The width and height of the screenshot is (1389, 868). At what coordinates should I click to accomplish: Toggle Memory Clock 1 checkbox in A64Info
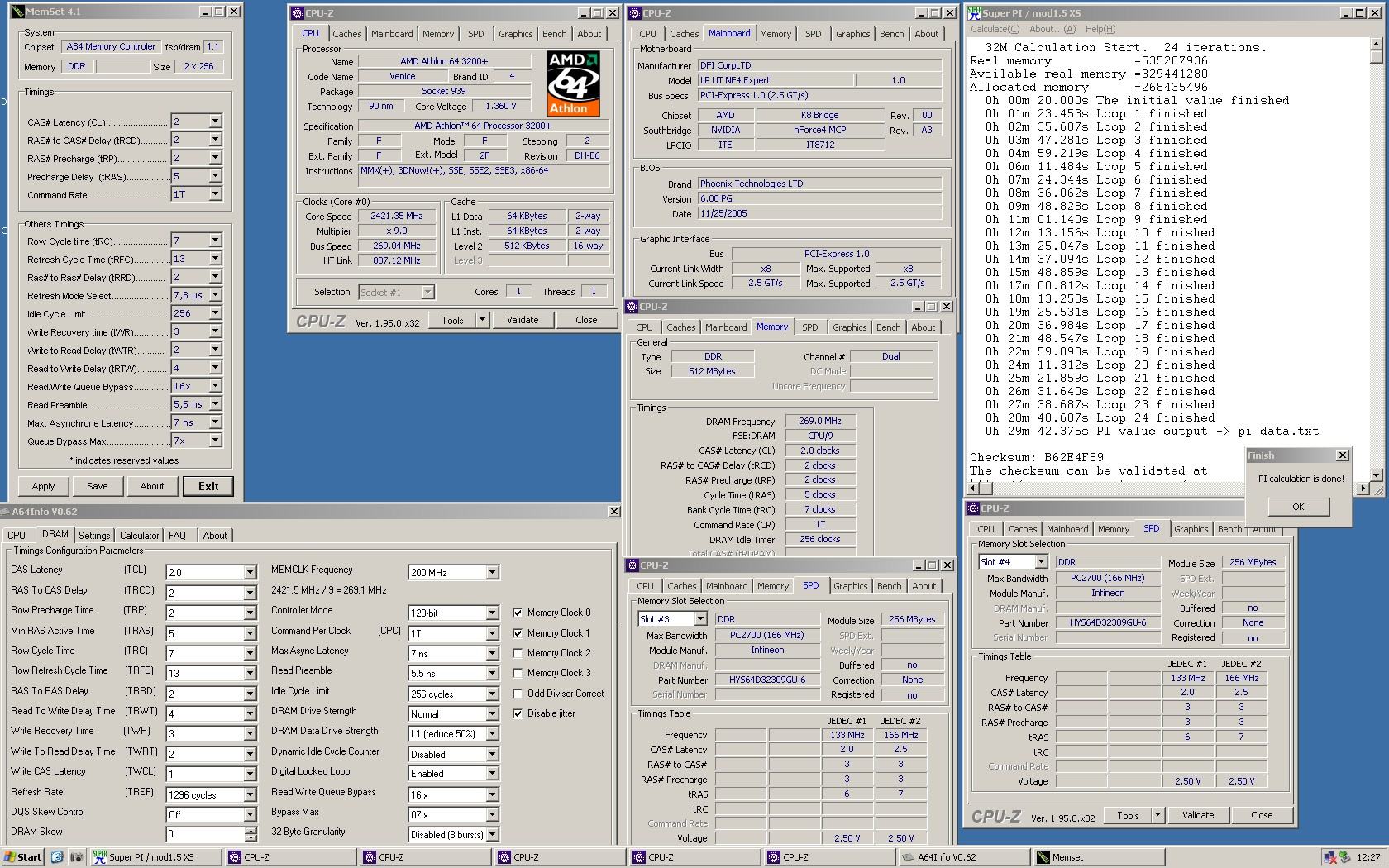[518, 633]
